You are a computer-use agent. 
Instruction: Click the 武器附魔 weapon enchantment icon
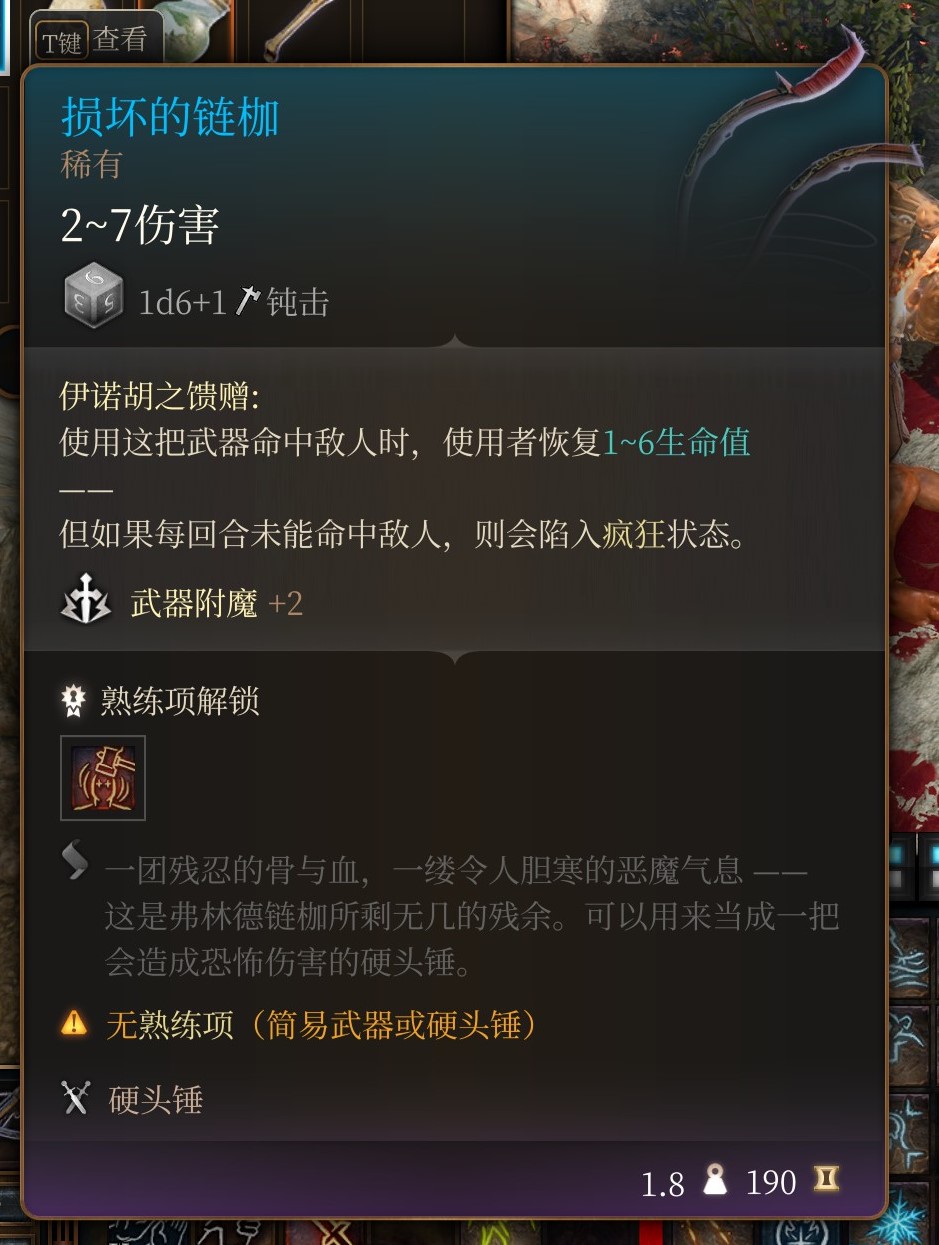[86, 599]
